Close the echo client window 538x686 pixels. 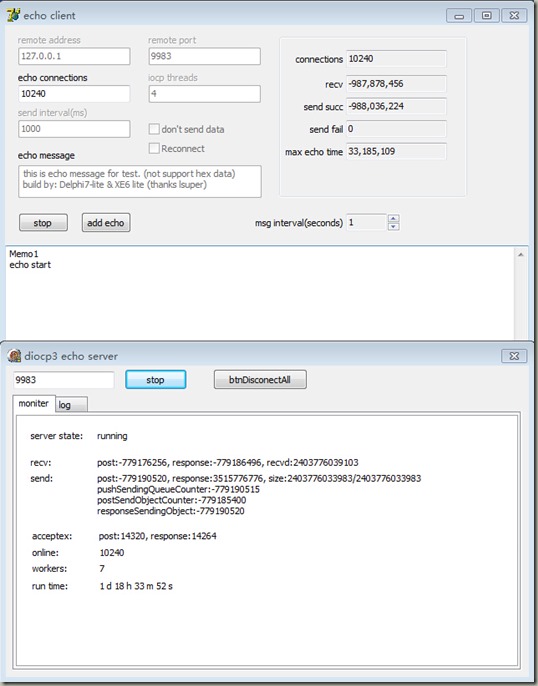514,15
